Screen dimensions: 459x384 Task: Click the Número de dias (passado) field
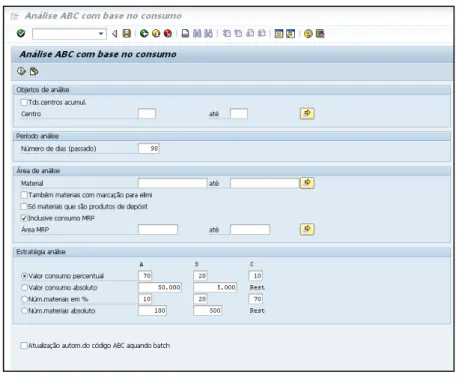pyautogui.click(x=149, y=149)
